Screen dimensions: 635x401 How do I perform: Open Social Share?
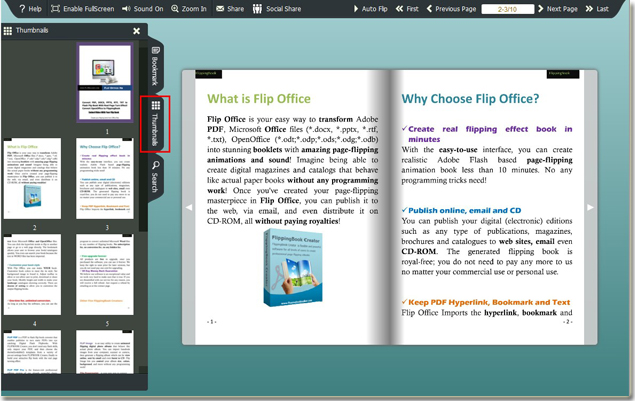277,9
